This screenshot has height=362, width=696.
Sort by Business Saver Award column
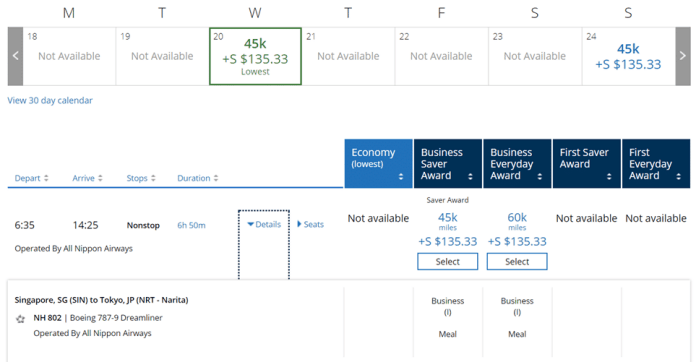click(447, 164)
